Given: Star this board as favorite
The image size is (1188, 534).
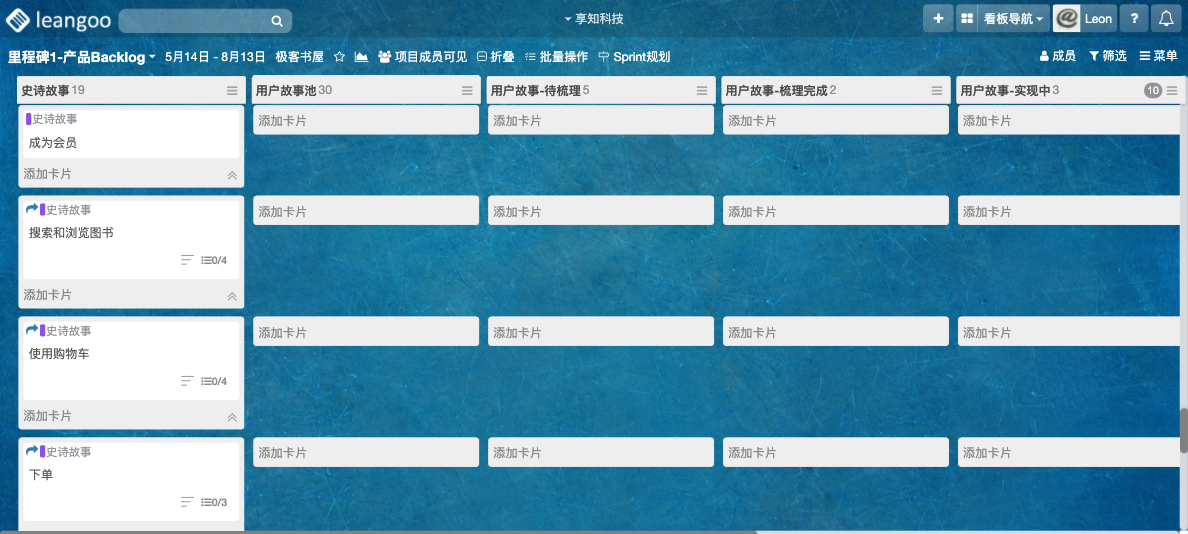Looking at the screenshot, I should 339,57.
